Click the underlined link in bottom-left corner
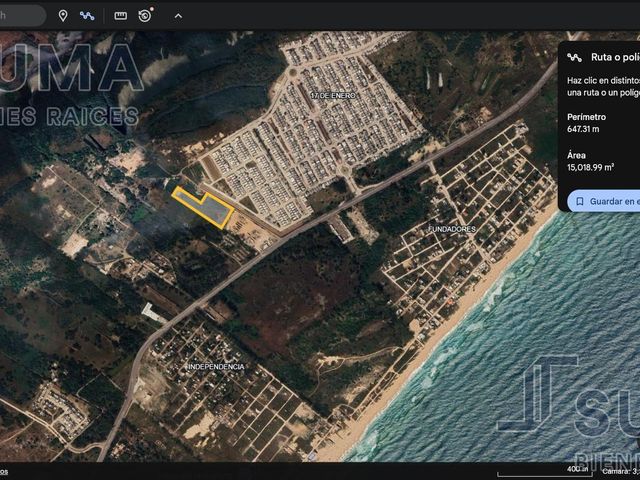 pyautogui.click(x=4, y=471)
